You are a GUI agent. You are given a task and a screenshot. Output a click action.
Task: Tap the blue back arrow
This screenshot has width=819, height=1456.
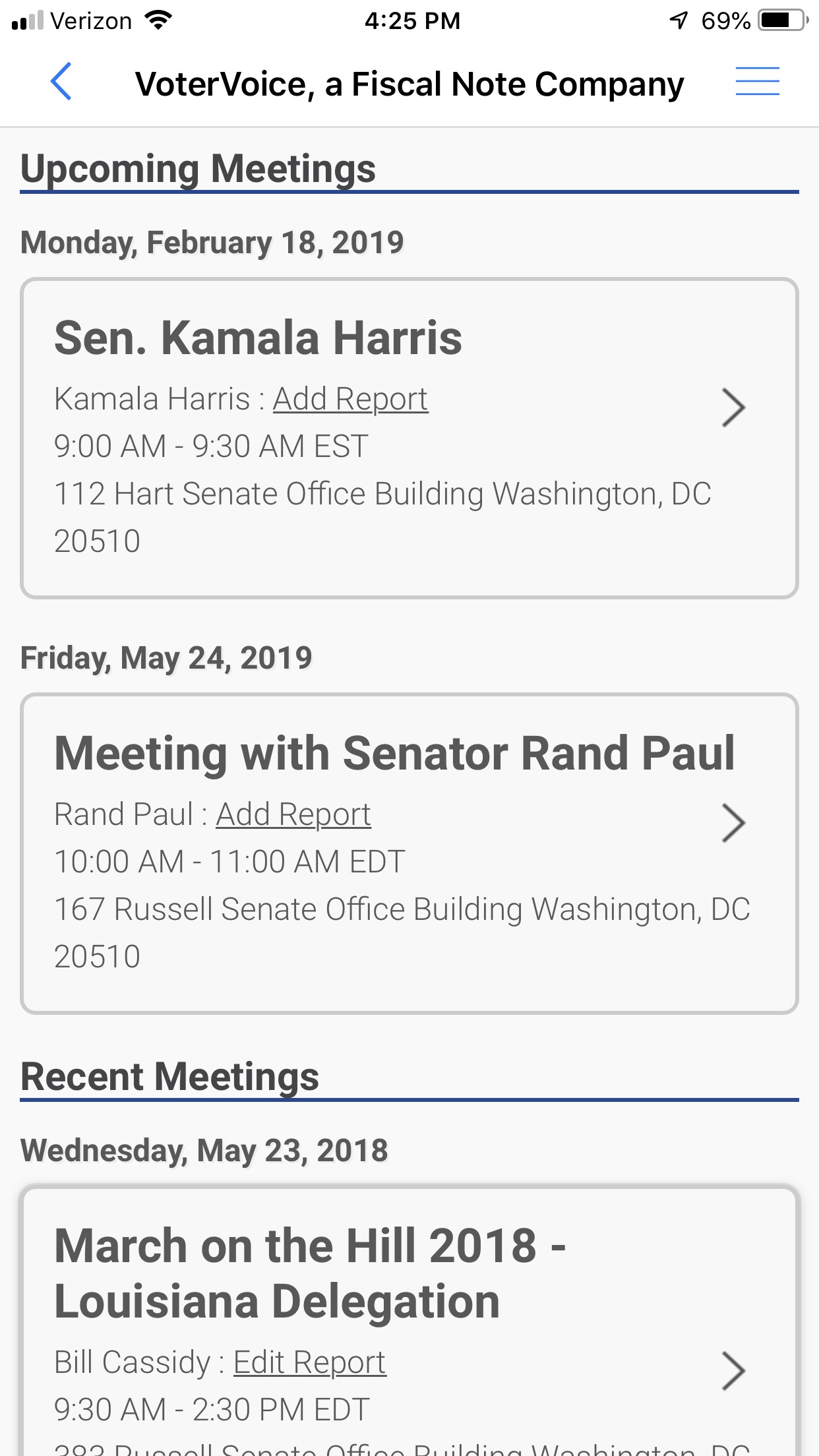pyautogui.click(x=61, y=82)
